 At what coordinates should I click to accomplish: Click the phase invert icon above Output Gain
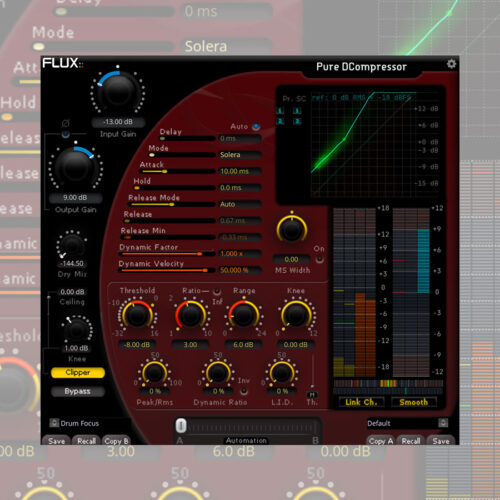tap(66, 124)
